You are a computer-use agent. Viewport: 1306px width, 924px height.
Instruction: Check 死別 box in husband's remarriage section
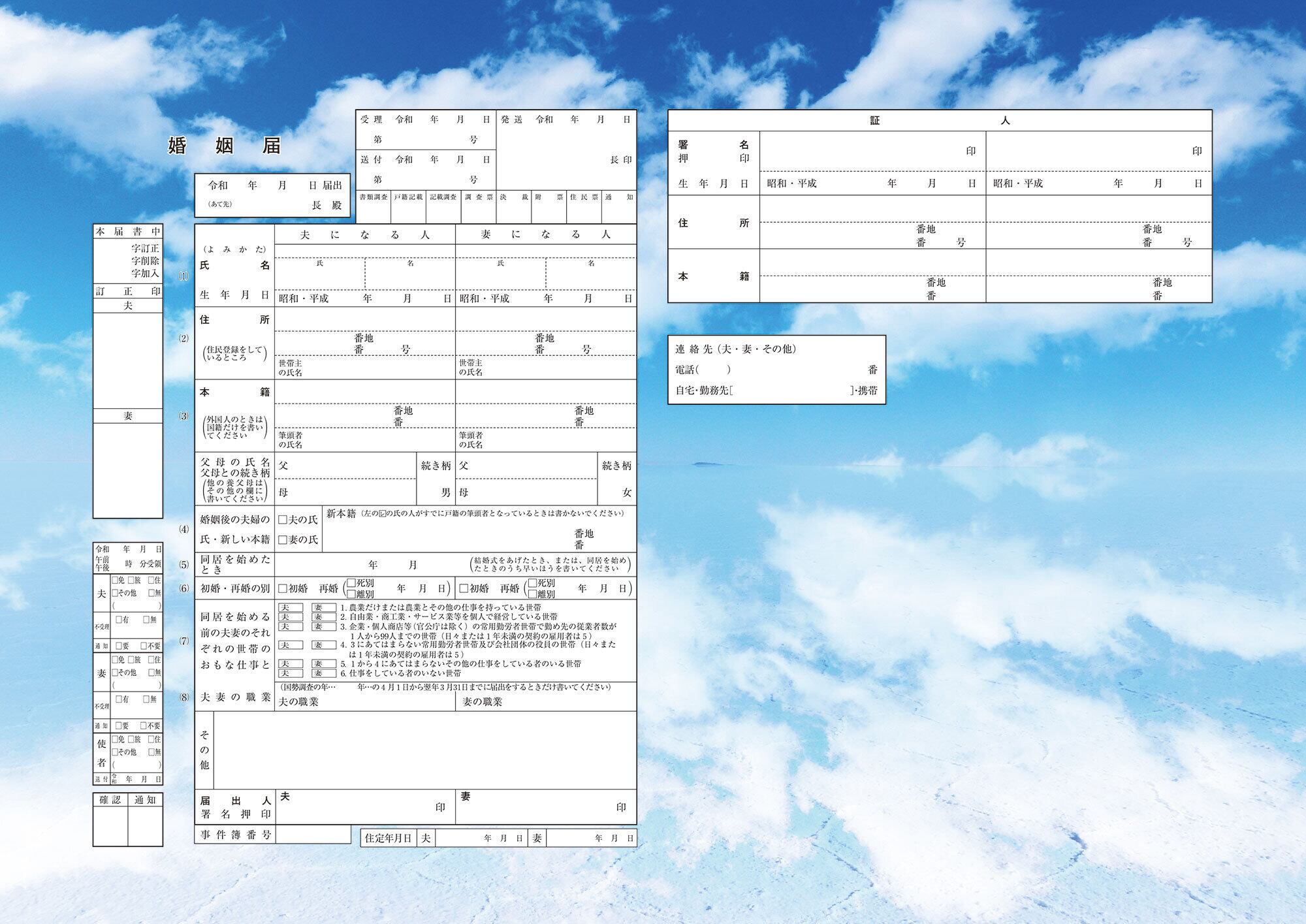351,583
